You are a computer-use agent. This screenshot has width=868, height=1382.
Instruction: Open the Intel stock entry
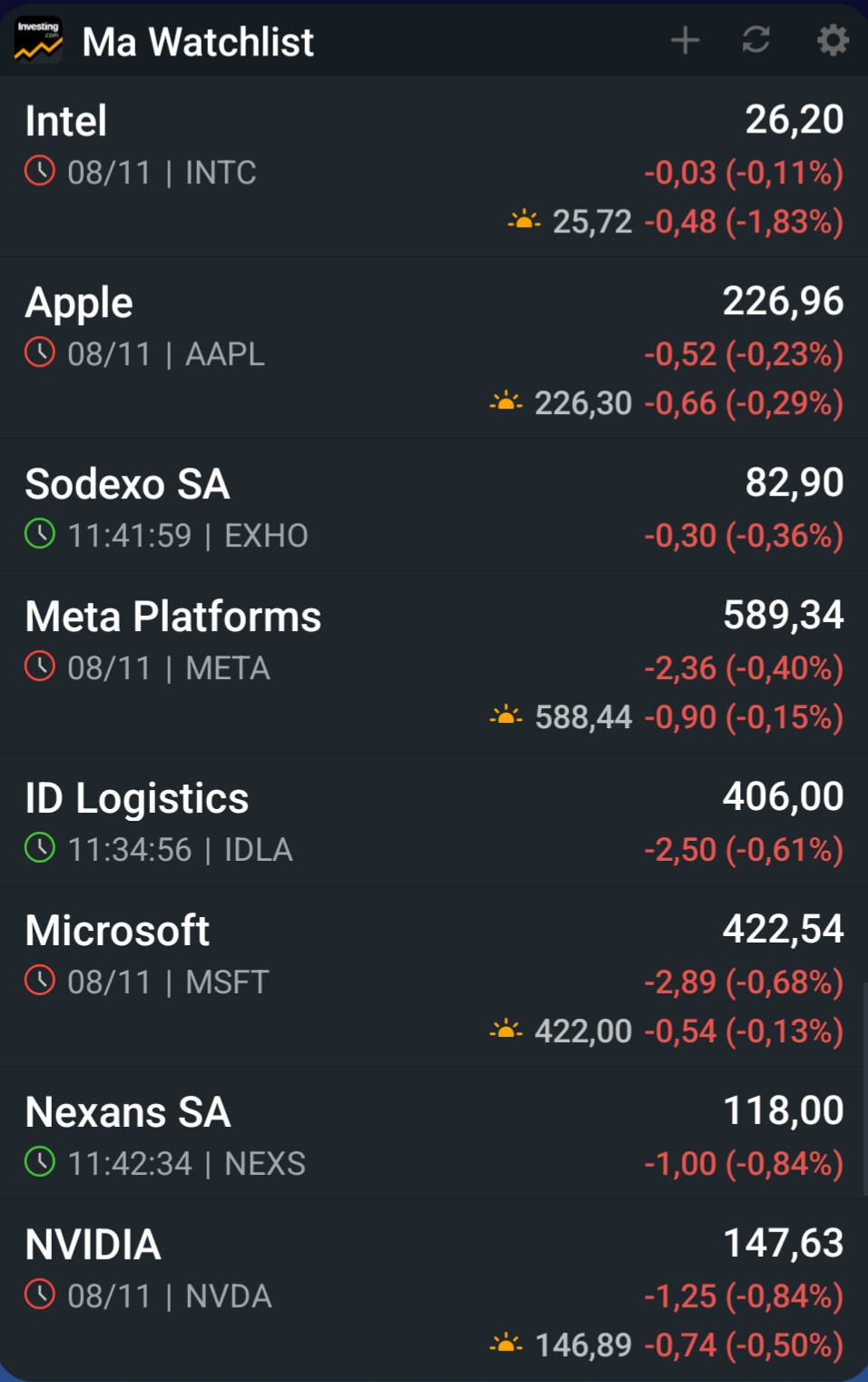[x=66, y=122]
